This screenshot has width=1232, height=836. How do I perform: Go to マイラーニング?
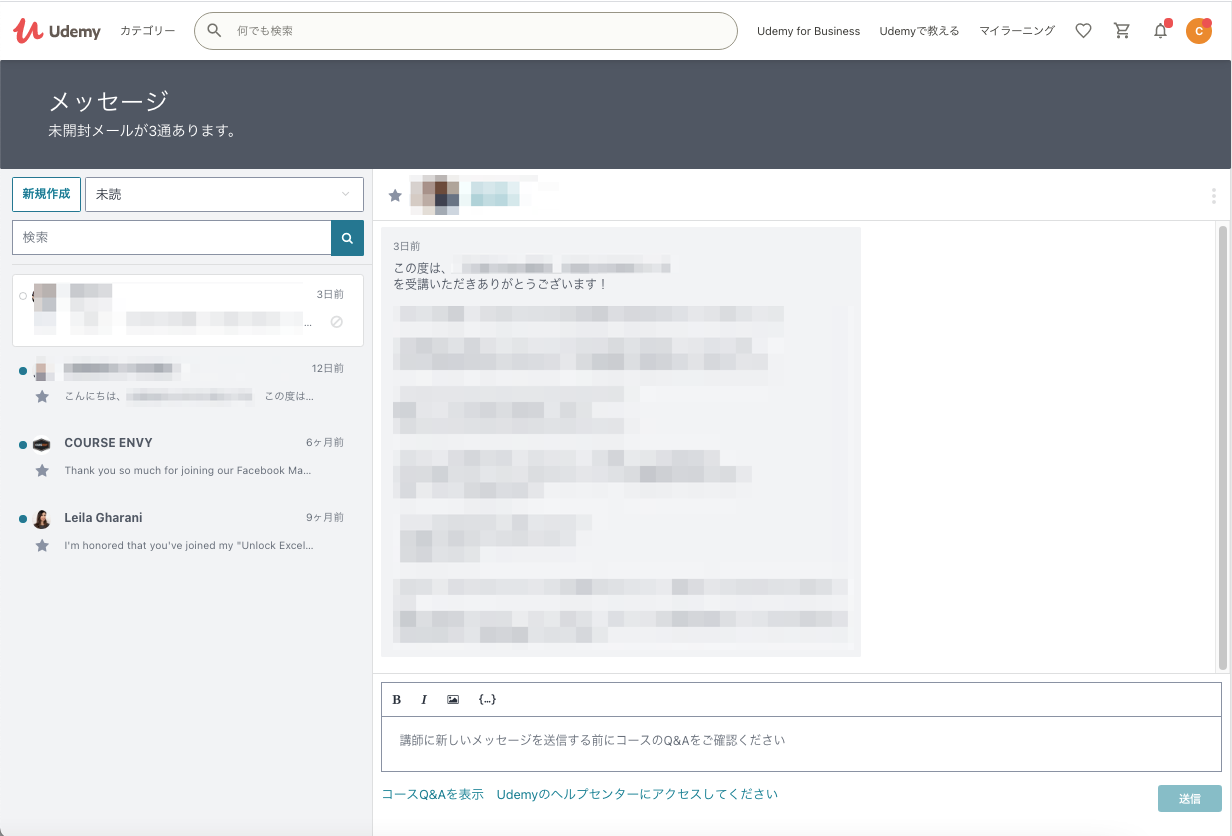pyautogui.click(x=1016, y=31)
